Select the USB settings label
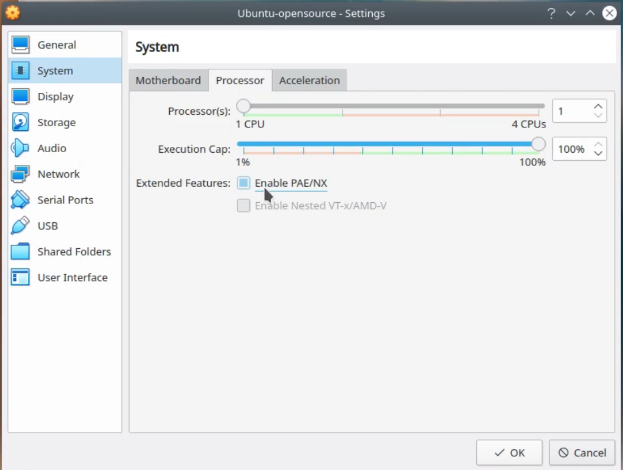623x470 pixels. coord(48,226)
